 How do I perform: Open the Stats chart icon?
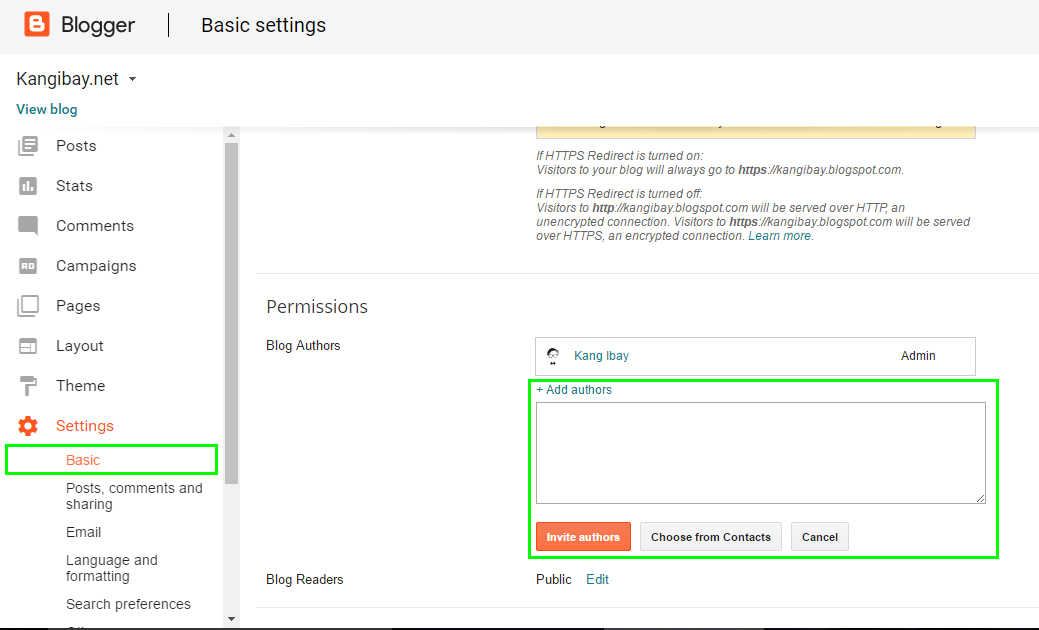point(28,186)
